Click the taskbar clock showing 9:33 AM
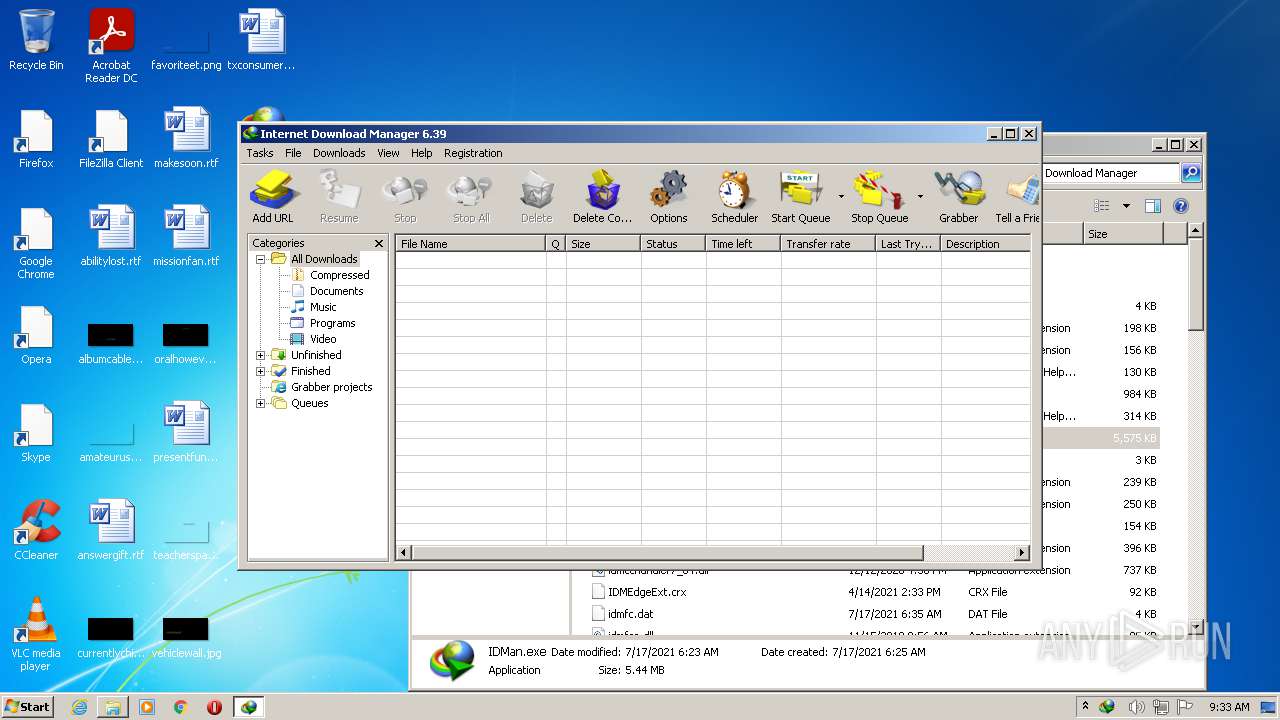Screen dimensions: 1280x720 coord(1229,707)
